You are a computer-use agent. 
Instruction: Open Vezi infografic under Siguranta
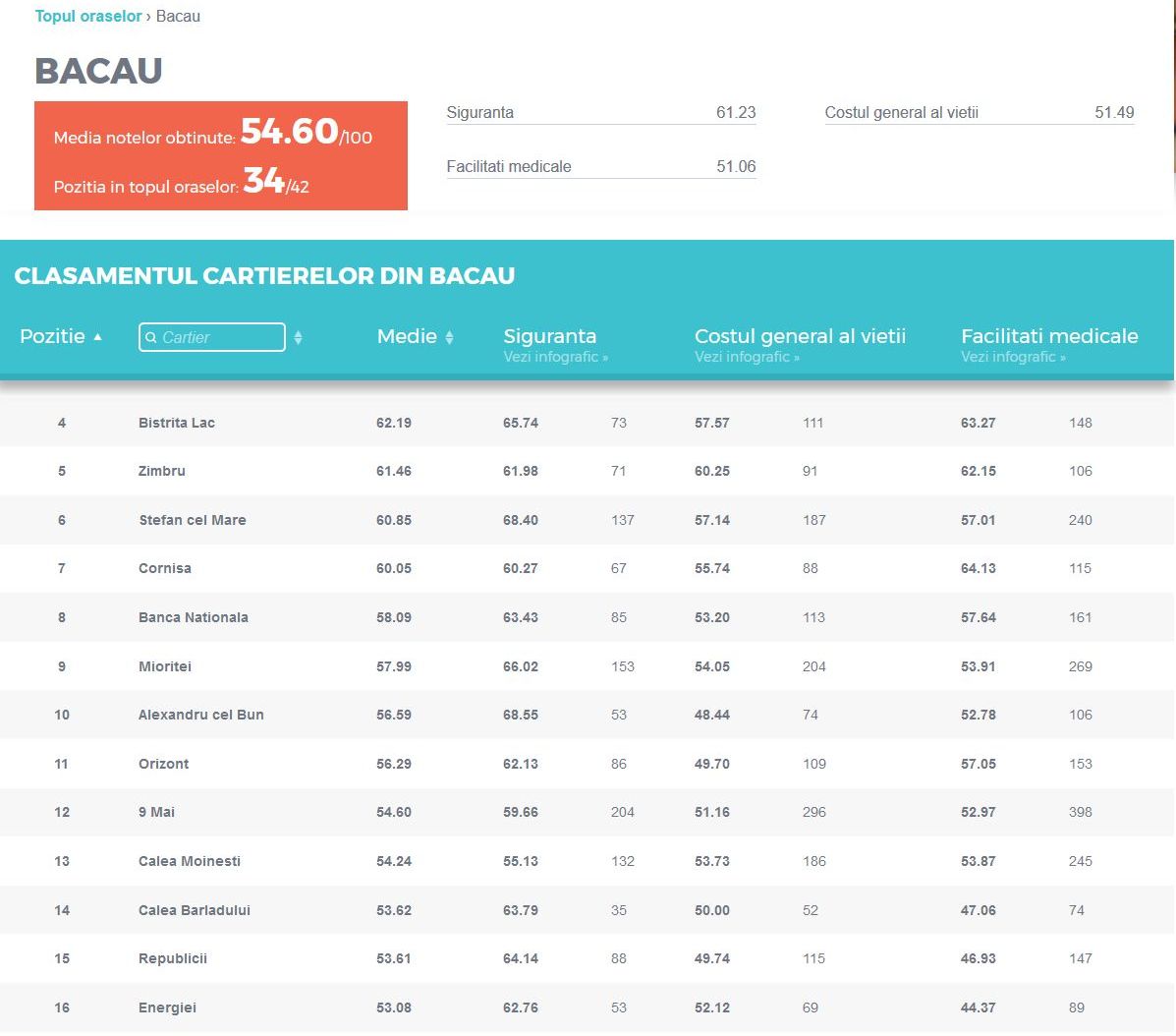tap(555, 357)
